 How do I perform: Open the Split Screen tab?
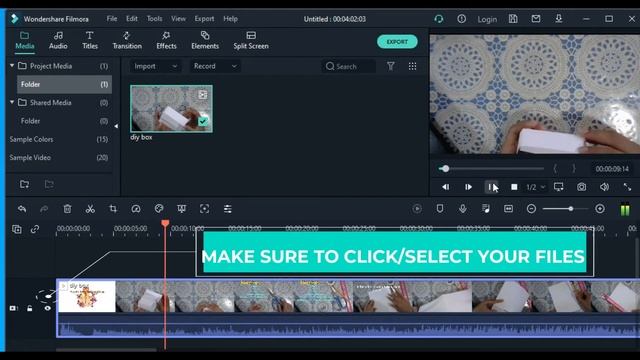pos(251,41)
